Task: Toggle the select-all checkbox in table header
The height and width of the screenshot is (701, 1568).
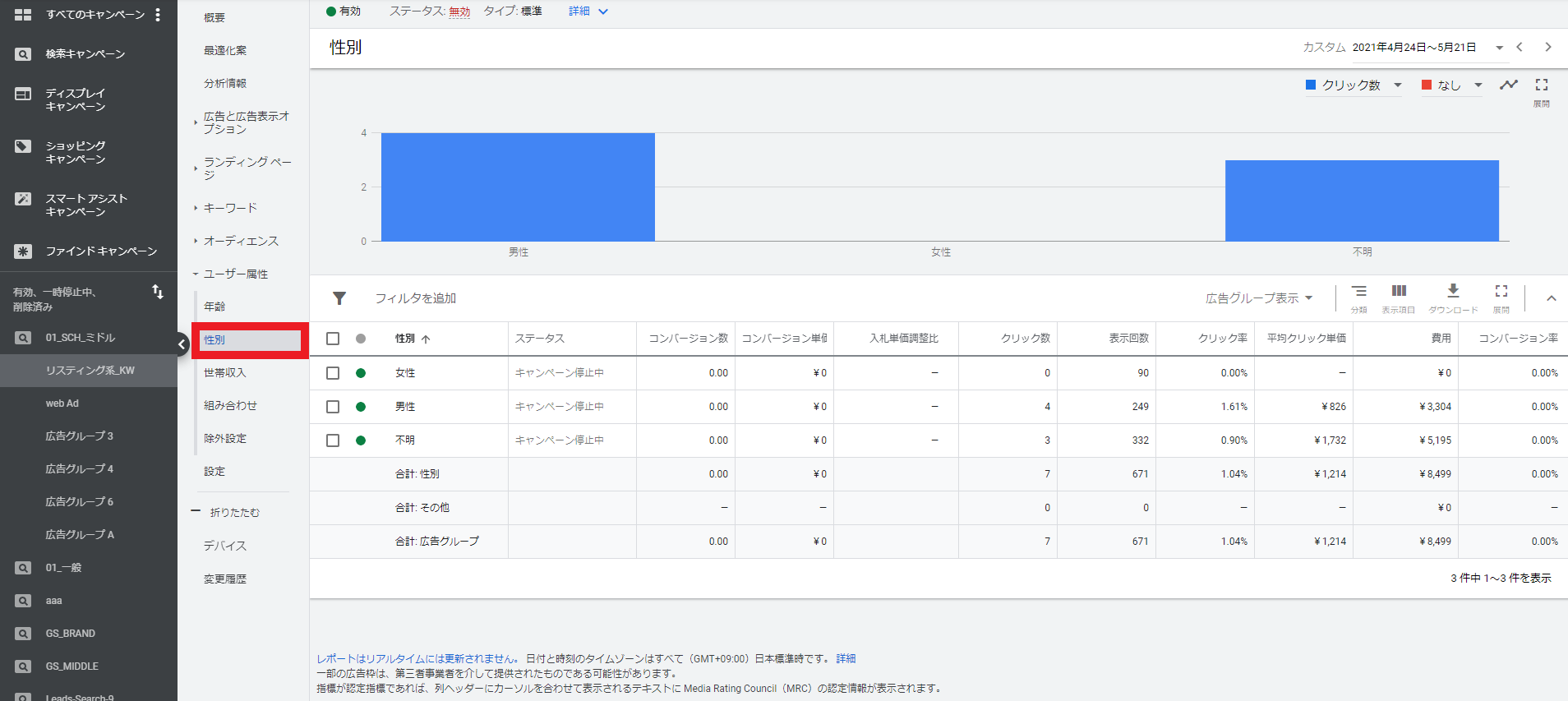Action: pyautogui.click(x=333, y=339)
